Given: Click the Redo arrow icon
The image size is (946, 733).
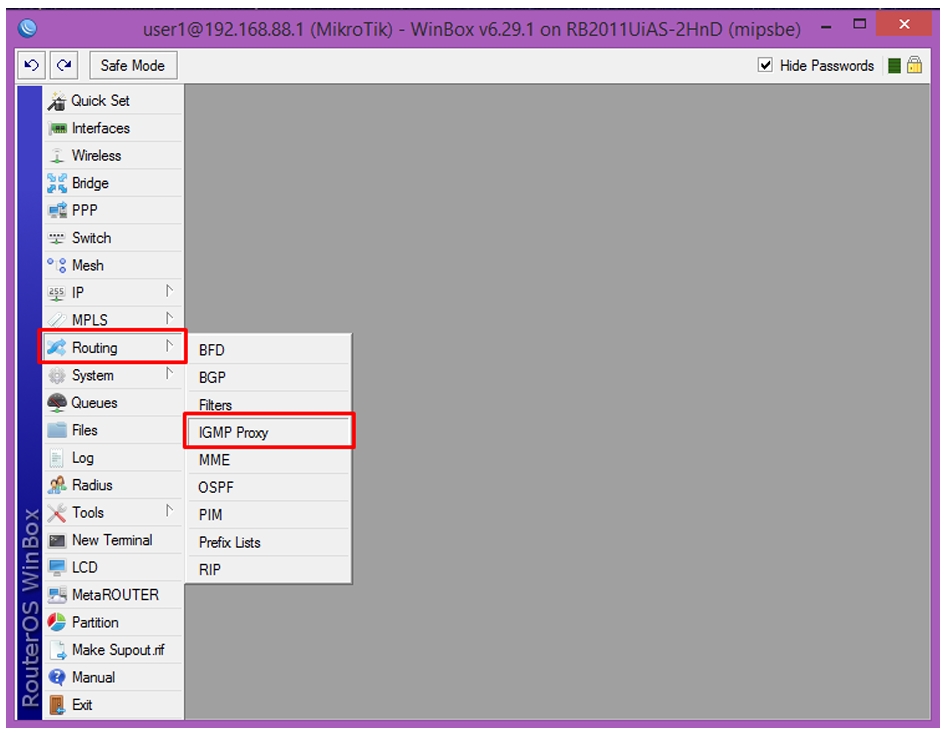Looking at the screenshot, I should [x=63, y=65].
